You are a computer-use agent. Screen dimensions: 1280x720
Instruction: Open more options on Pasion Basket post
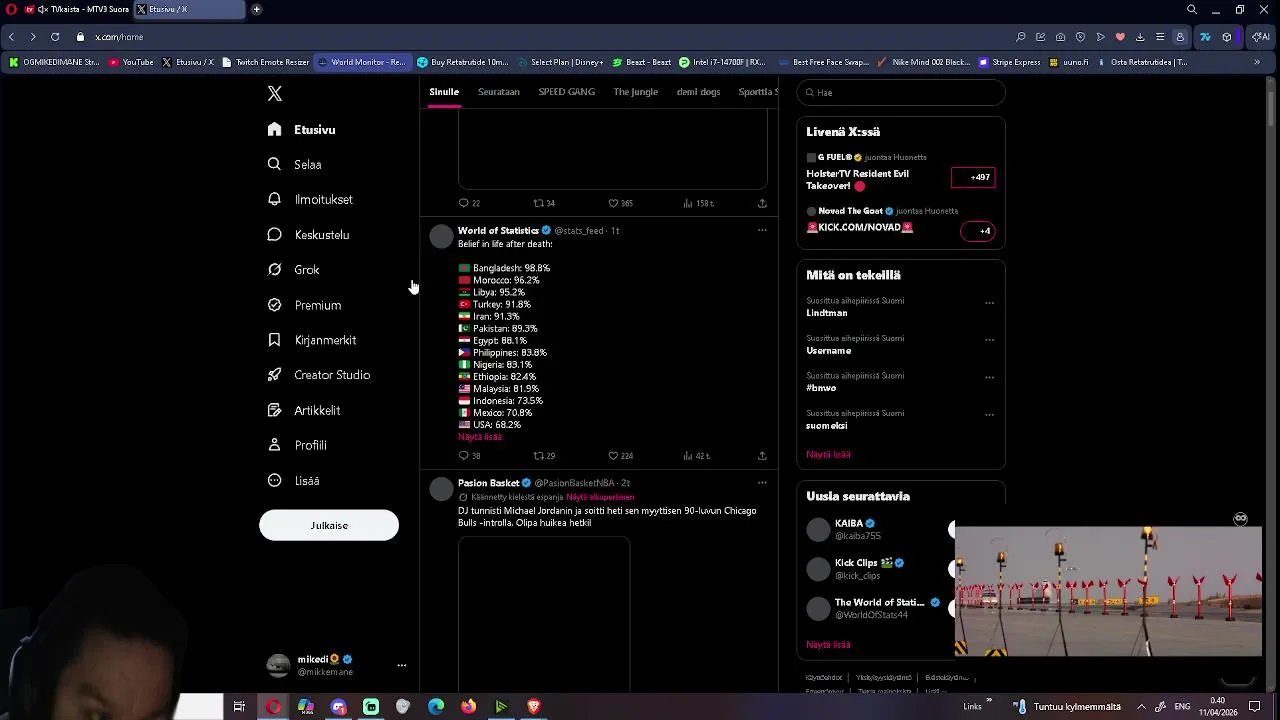[x=762, y=483]
